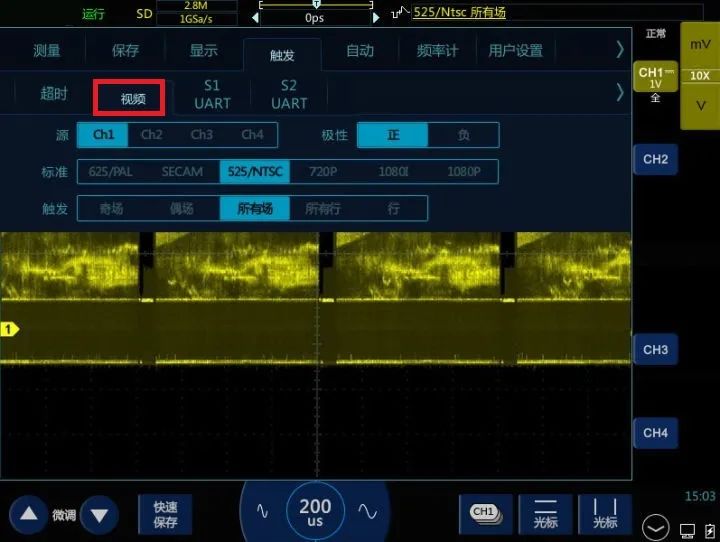Tap the 10X probe attenuation label
The width and height of the screenshot is (720, 542).
pyautogui.click(x=700, y=76)
